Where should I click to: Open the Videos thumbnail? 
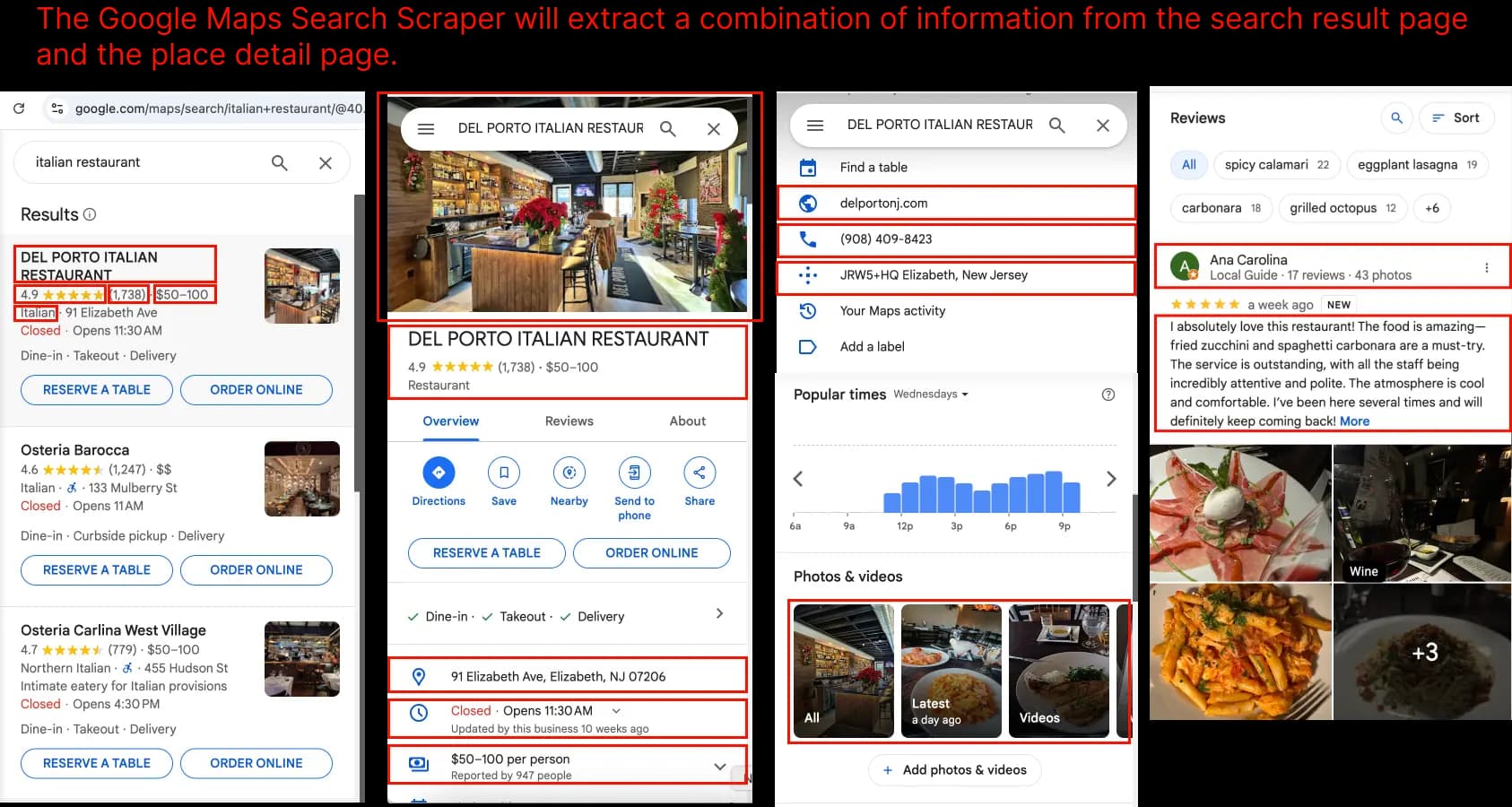click(1059, 671)
